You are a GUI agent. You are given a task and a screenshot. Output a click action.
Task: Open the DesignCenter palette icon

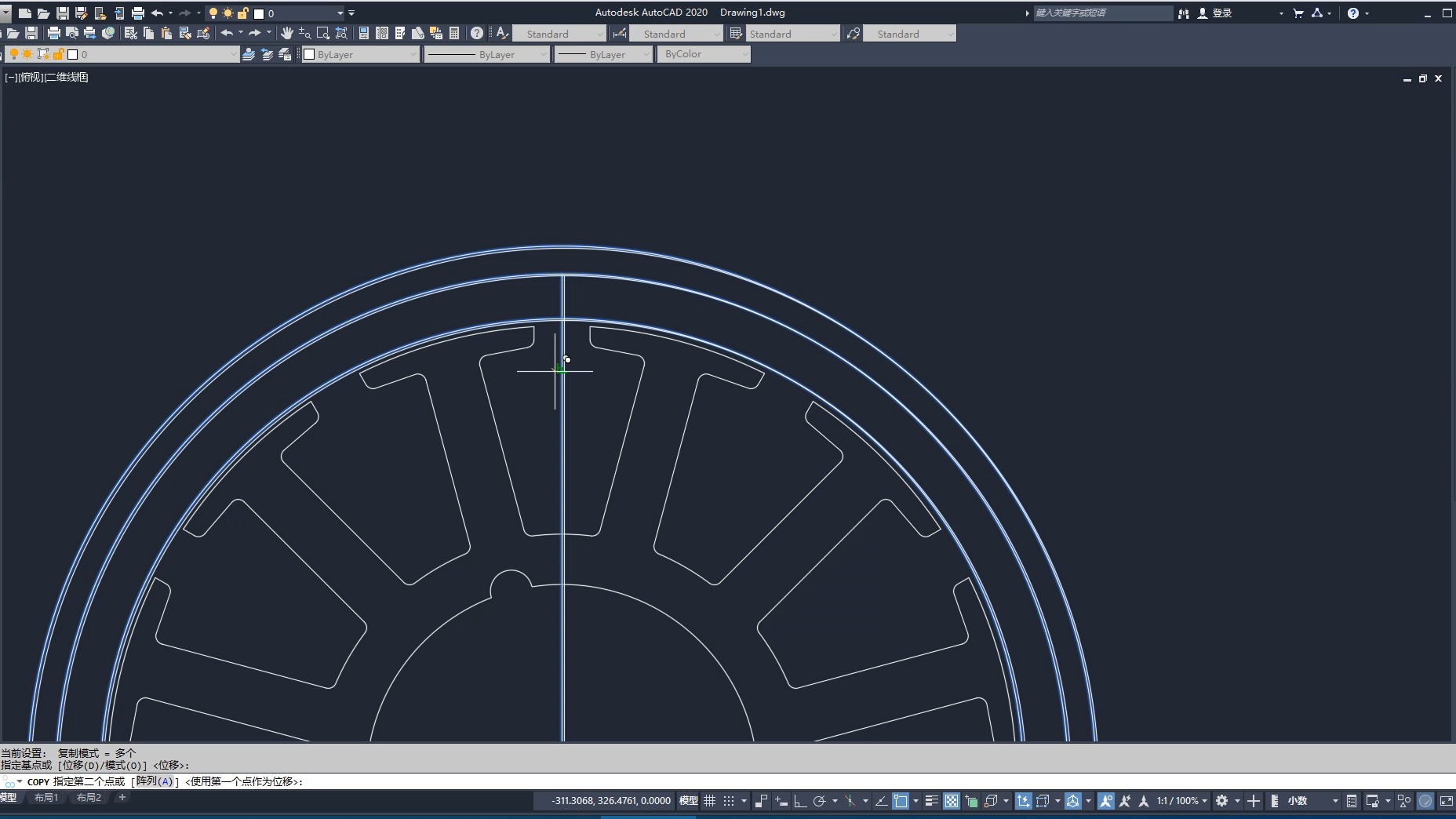coord(382,33)
